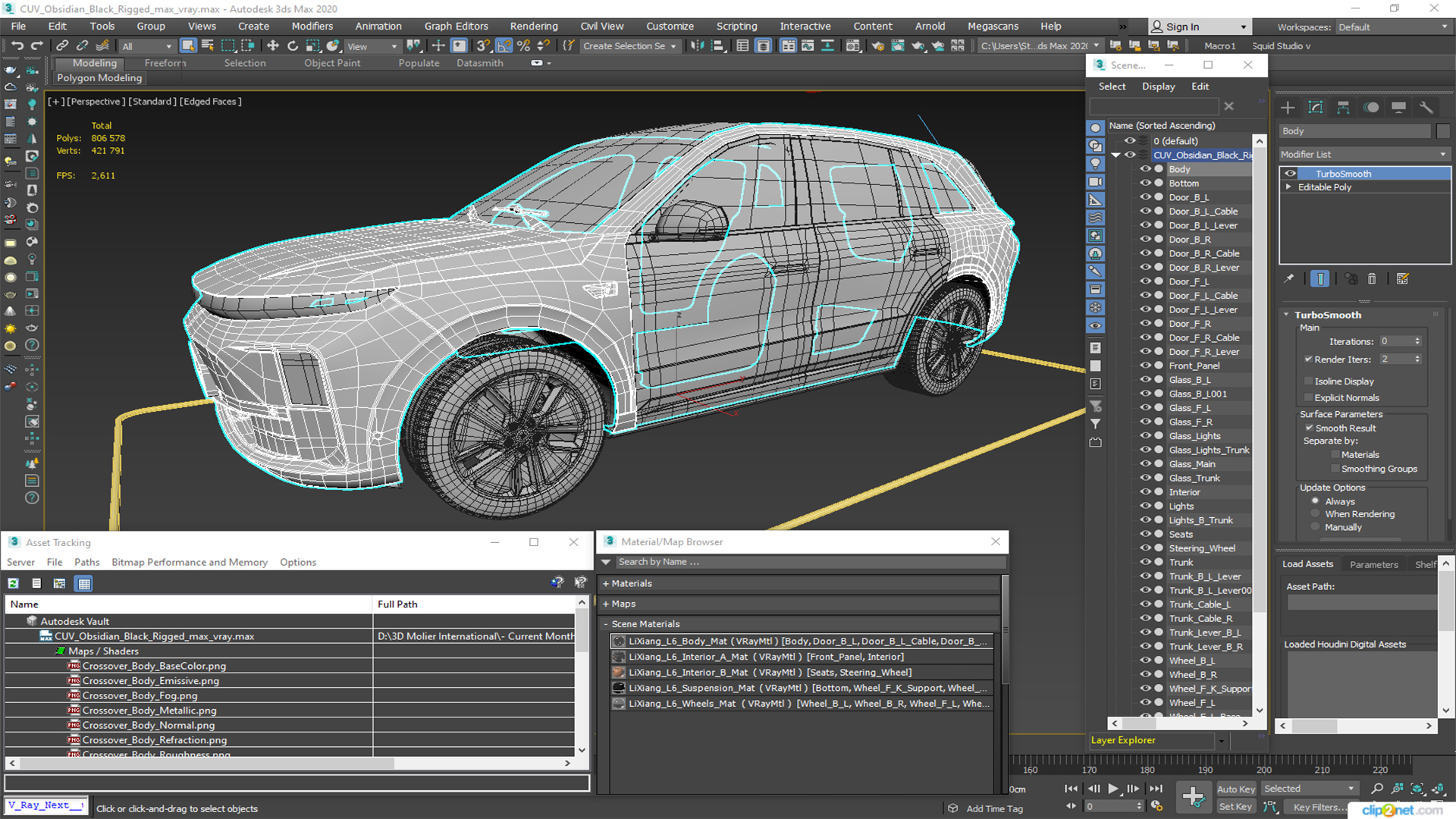The image size is (1456, 819).
Task: Open the Utilities wrench panel tab
Action: [1426, 108]
